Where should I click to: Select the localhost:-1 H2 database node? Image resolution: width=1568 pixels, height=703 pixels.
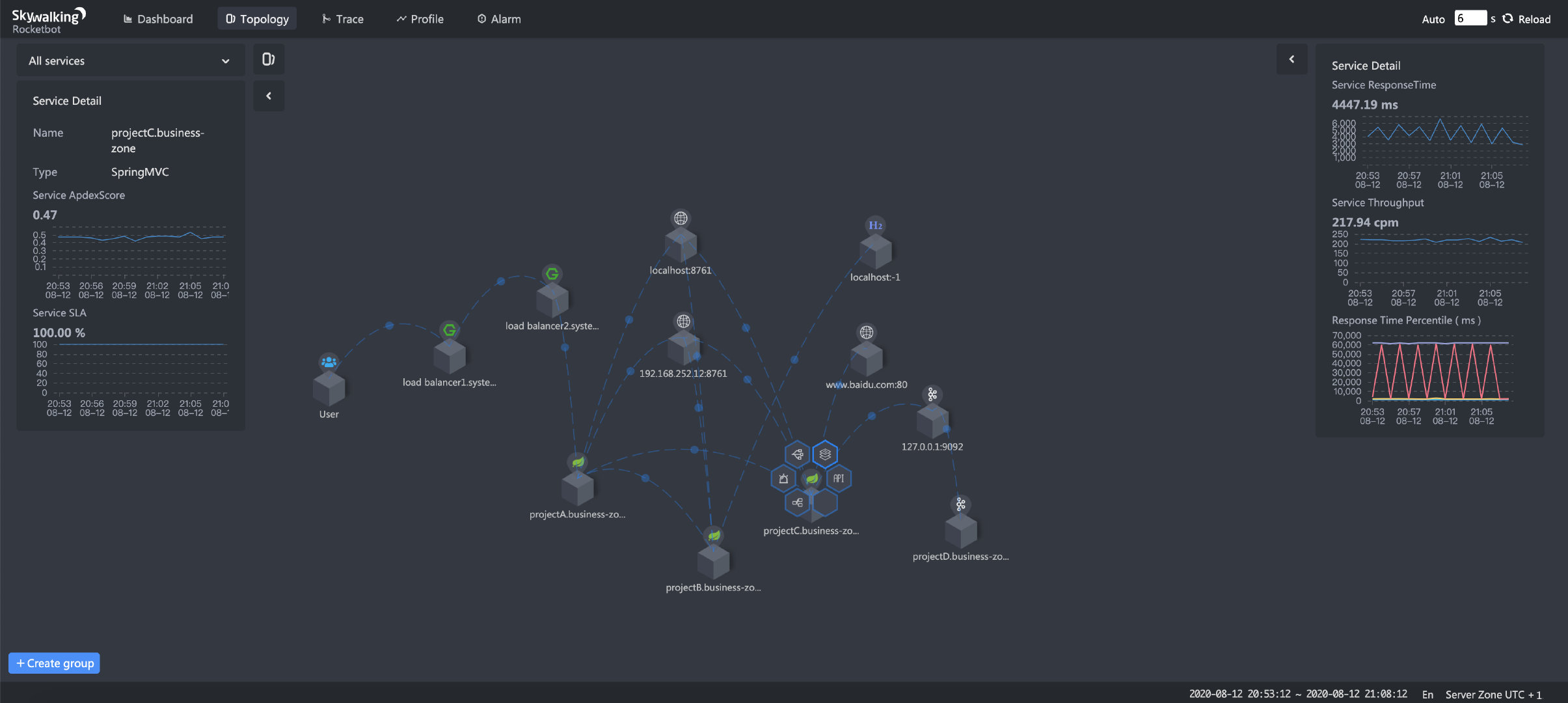[x=875, y=251]
